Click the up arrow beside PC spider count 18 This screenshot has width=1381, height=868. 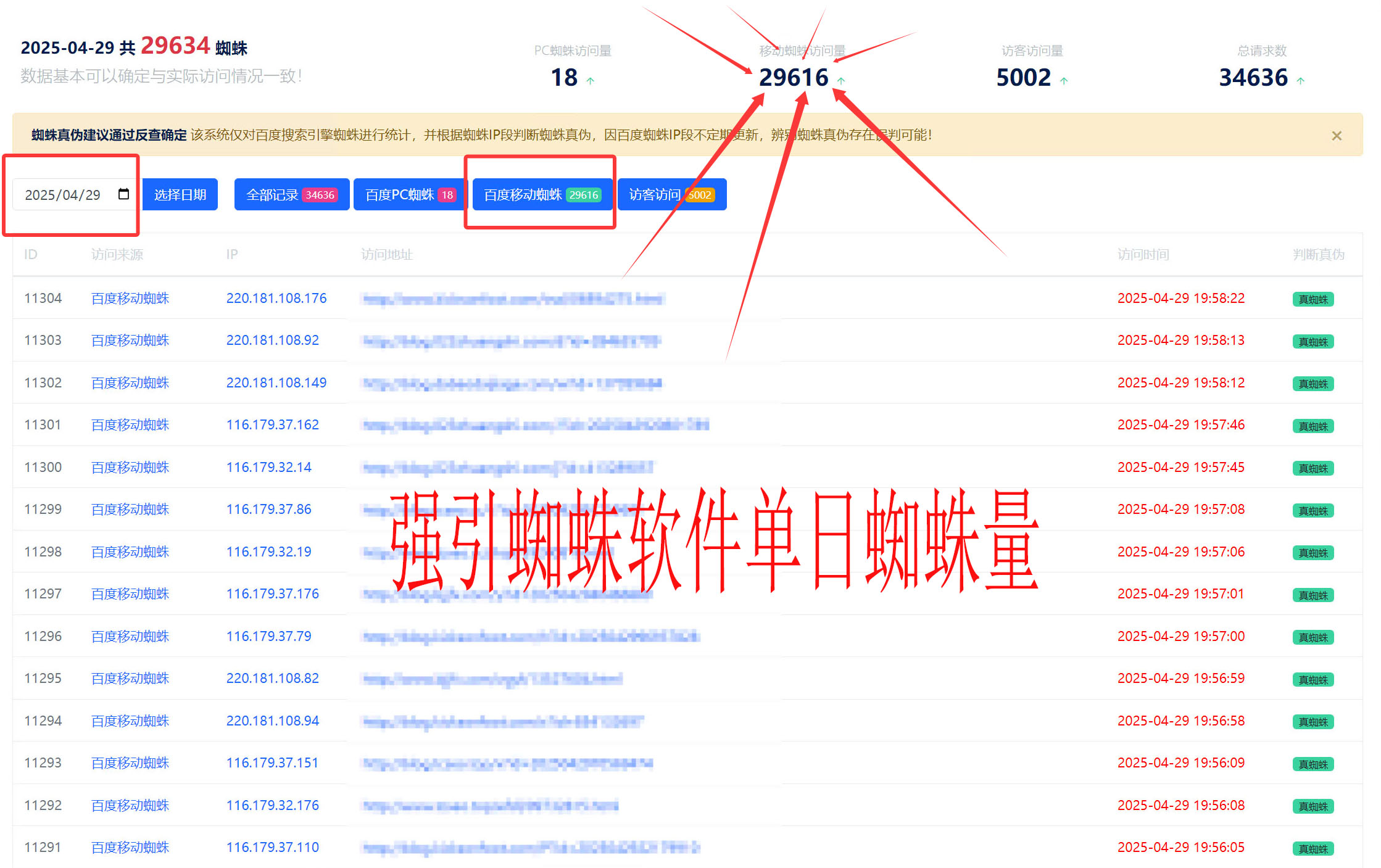[591, 81]
